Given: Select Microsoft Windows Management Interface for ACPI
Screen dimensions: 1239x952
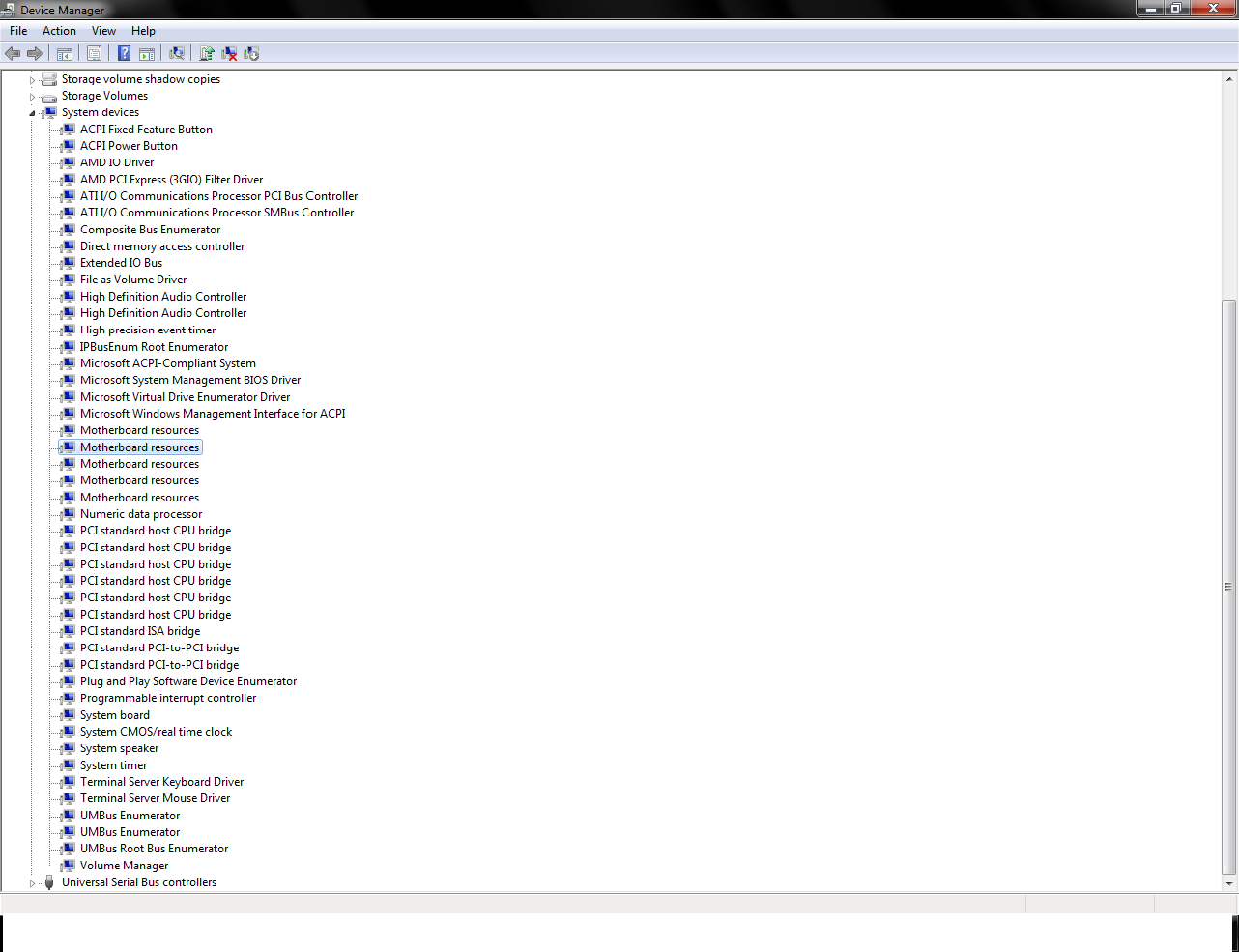Looking at the screenshot, I should (213, 414).
